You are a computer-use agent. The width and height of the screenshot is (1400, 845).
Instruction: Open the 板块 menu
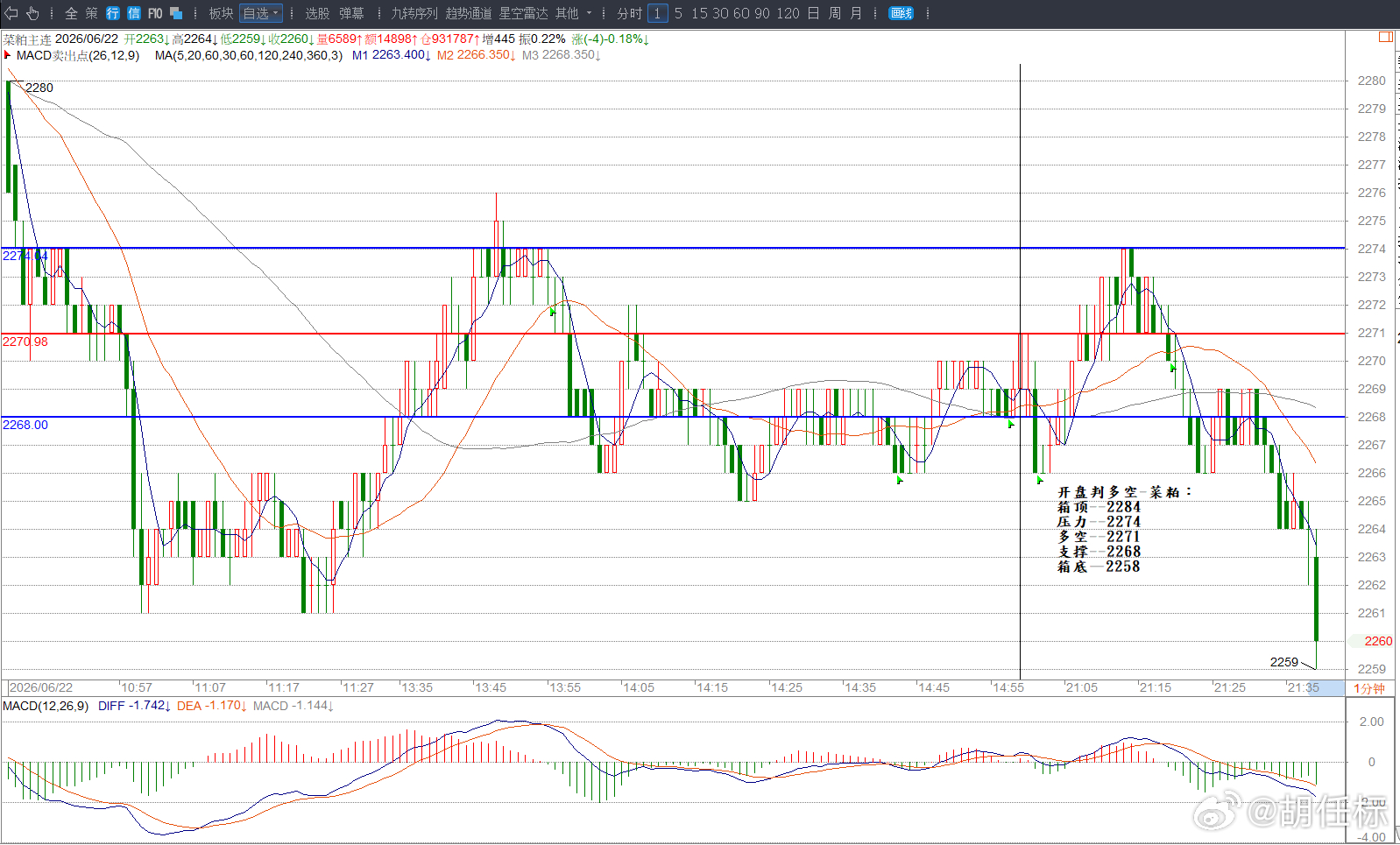[x=221, y=13]
